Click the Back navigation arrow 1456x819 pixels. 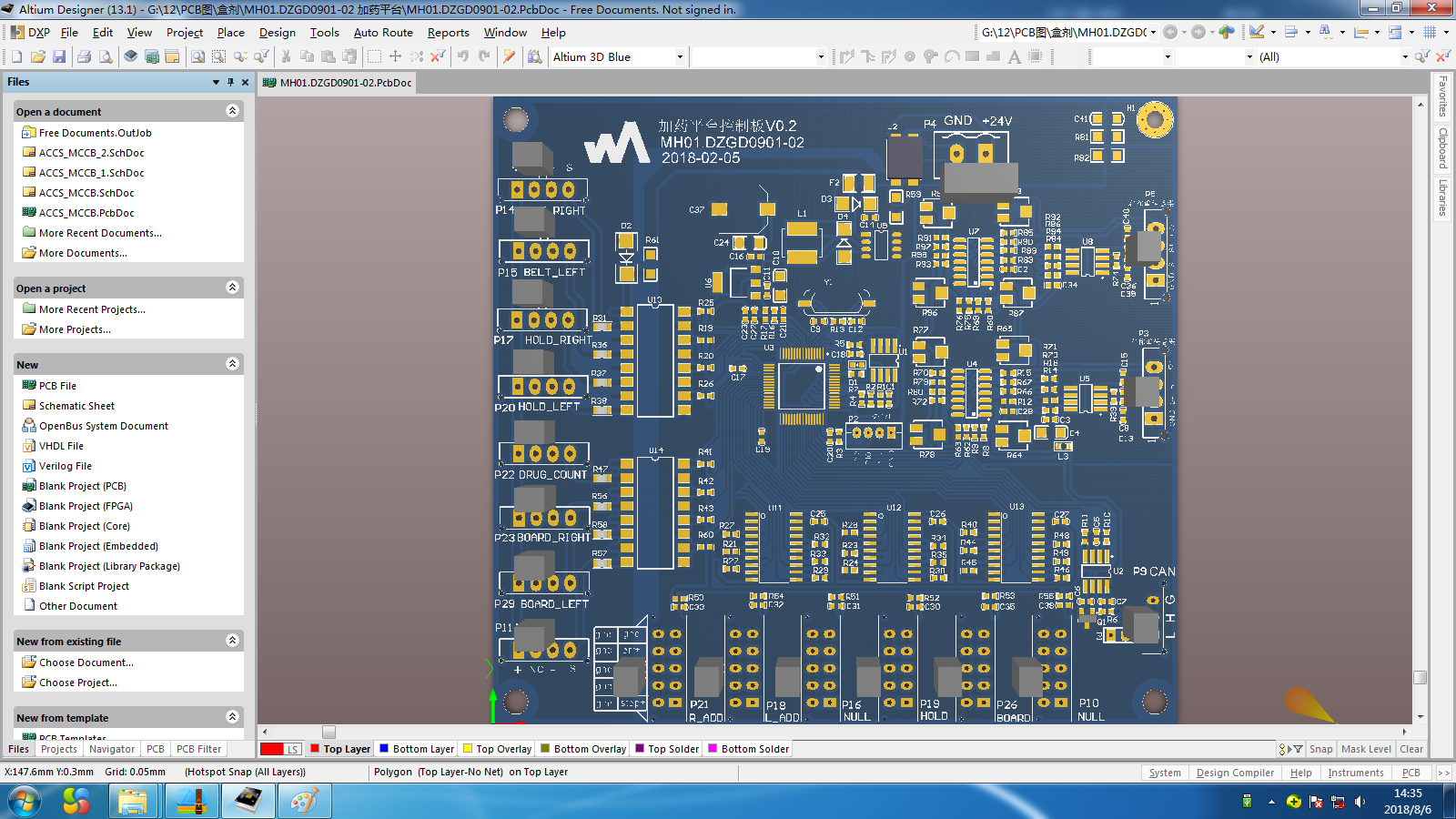[1170, 32]
